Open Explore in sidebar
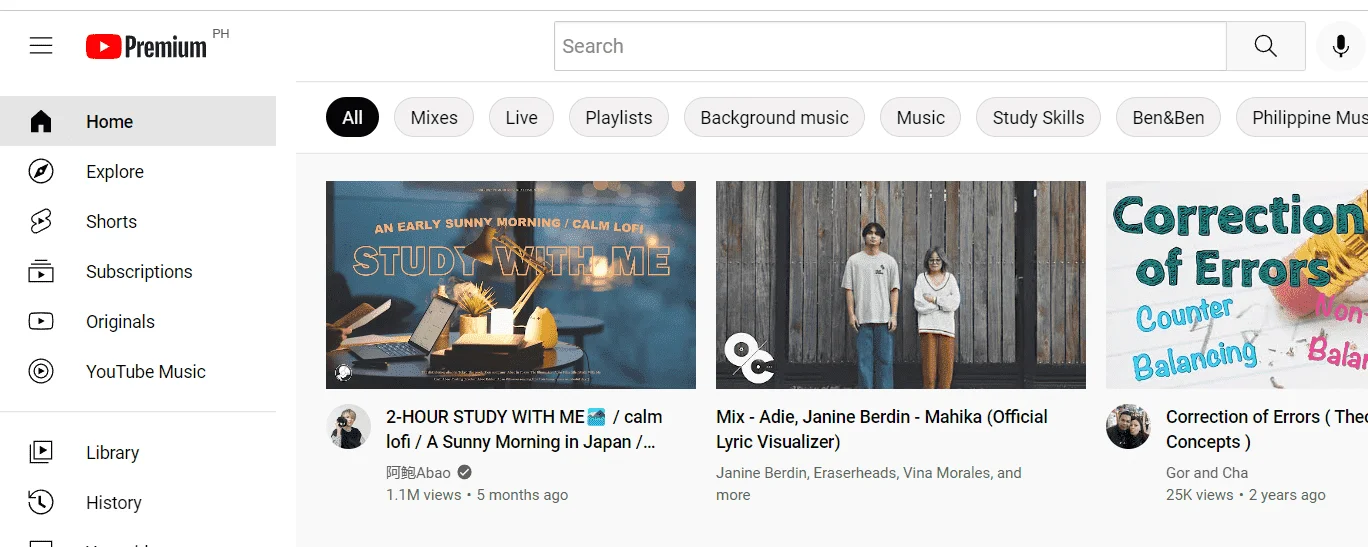Viewport: 1368px width, 547px height. (138, 172)
